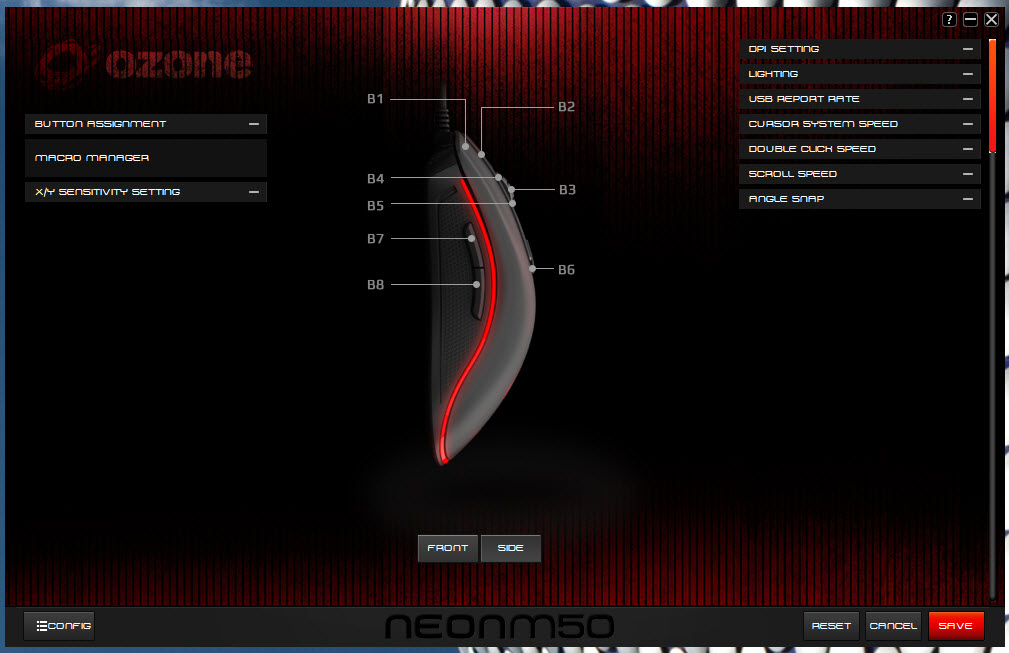Click the Ozone logo
Image resolution: width=1009 pixels, height=653 pixels.
[x=144, y=64]
